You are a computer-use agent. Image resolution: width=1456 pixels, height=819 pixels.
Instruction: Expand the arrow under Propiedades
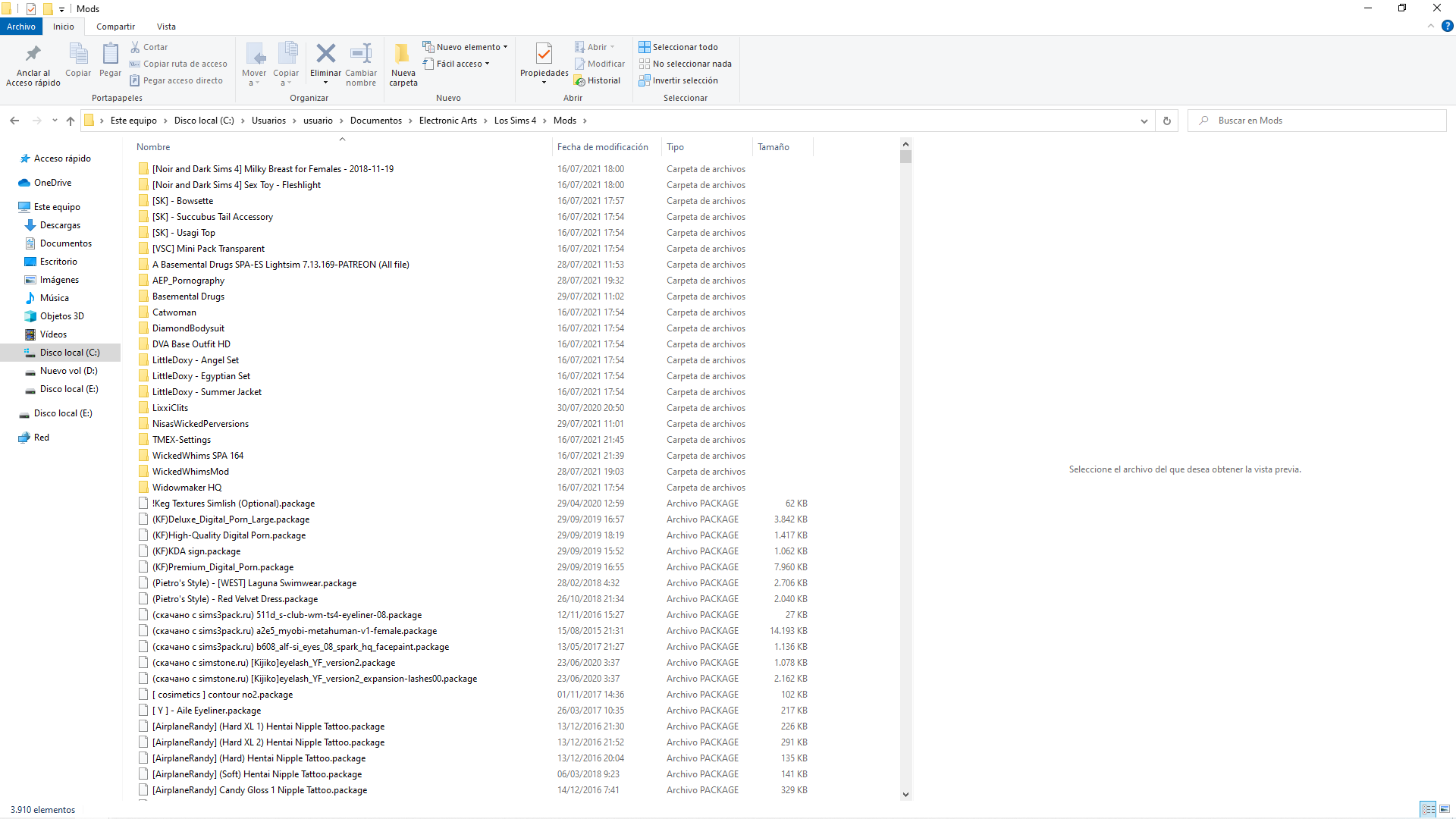click(544, 83)
